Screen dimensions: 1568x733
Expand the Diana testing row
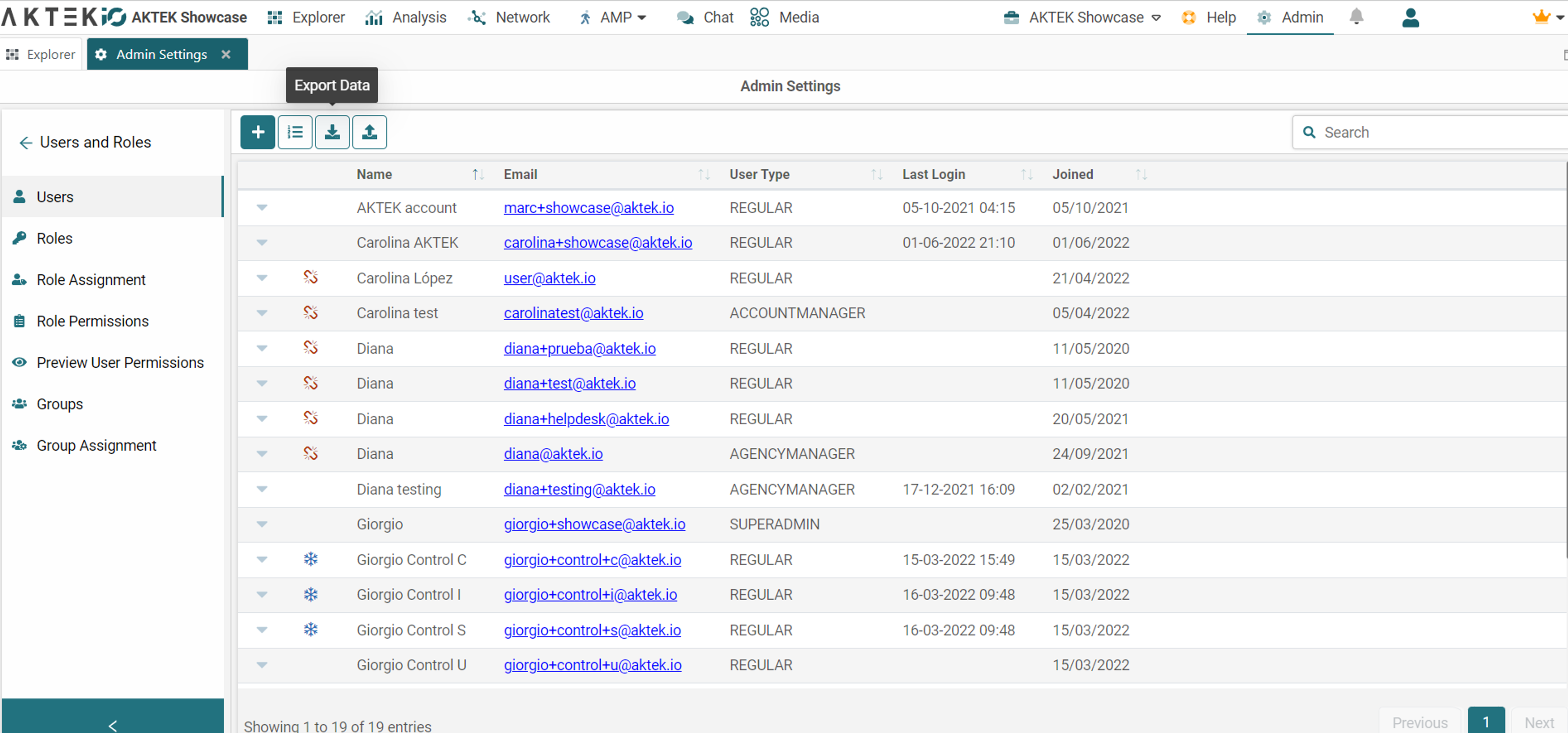pyautogui.click(x=262, y=489)
